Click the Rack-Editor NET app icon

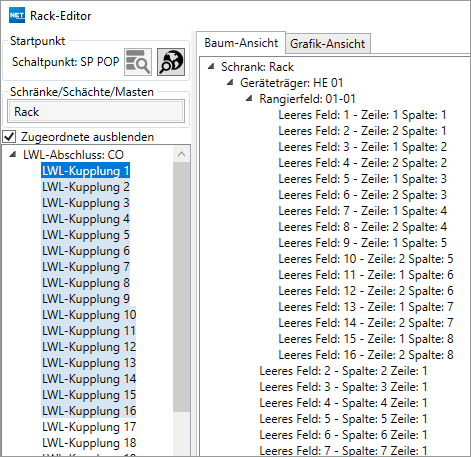tap(17, 16)
